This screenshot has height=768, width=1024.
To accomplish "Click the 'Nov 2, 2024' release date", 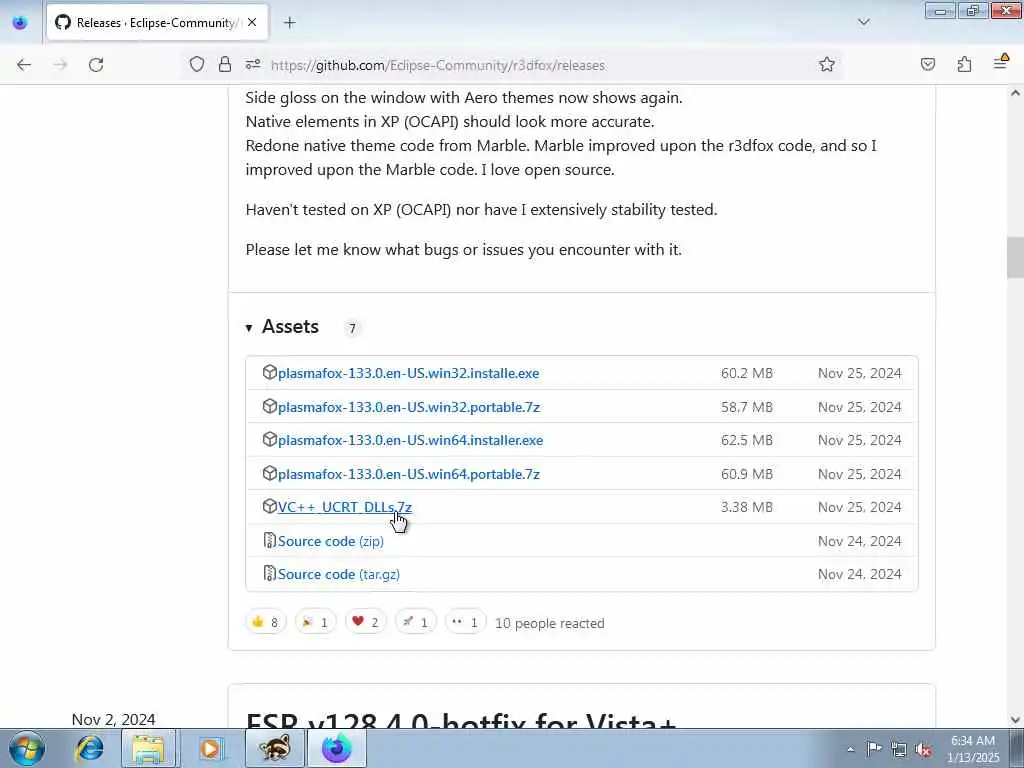I will point(114,720).
